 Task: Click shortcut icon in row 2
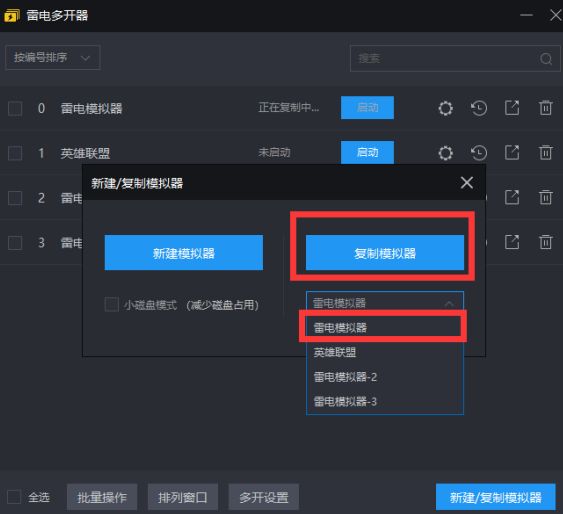pos(512,197)
